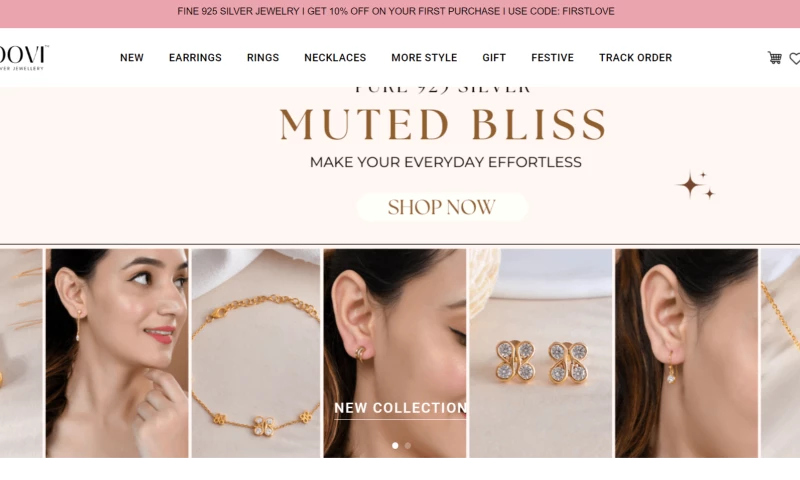Viewport: 800px width, 480px height.
Task: Go to TRACK ORDER page
Action: coord(635,58)
